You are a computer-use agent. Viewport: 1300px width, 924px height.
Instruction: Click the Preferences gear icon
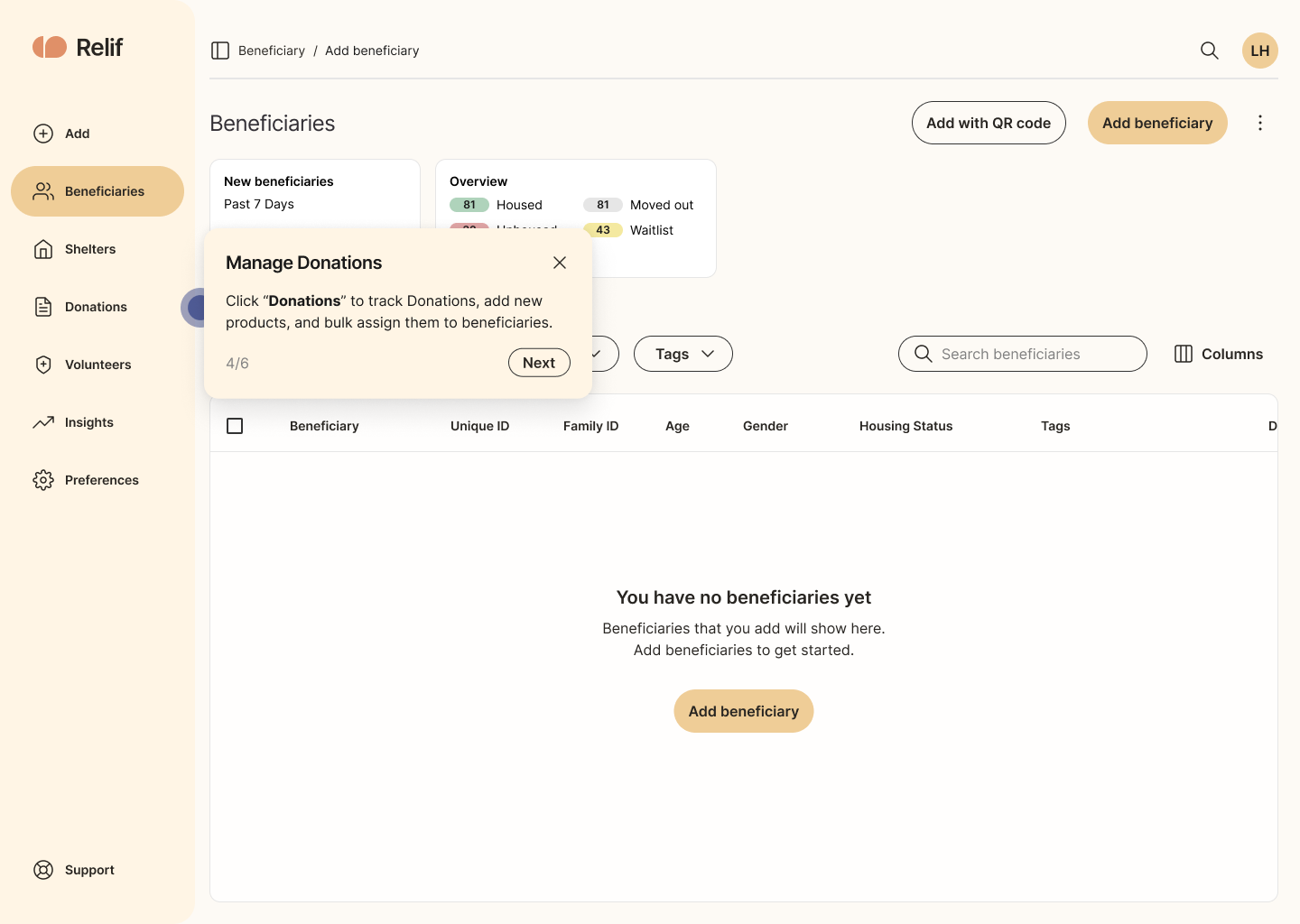tap(43, 480)
